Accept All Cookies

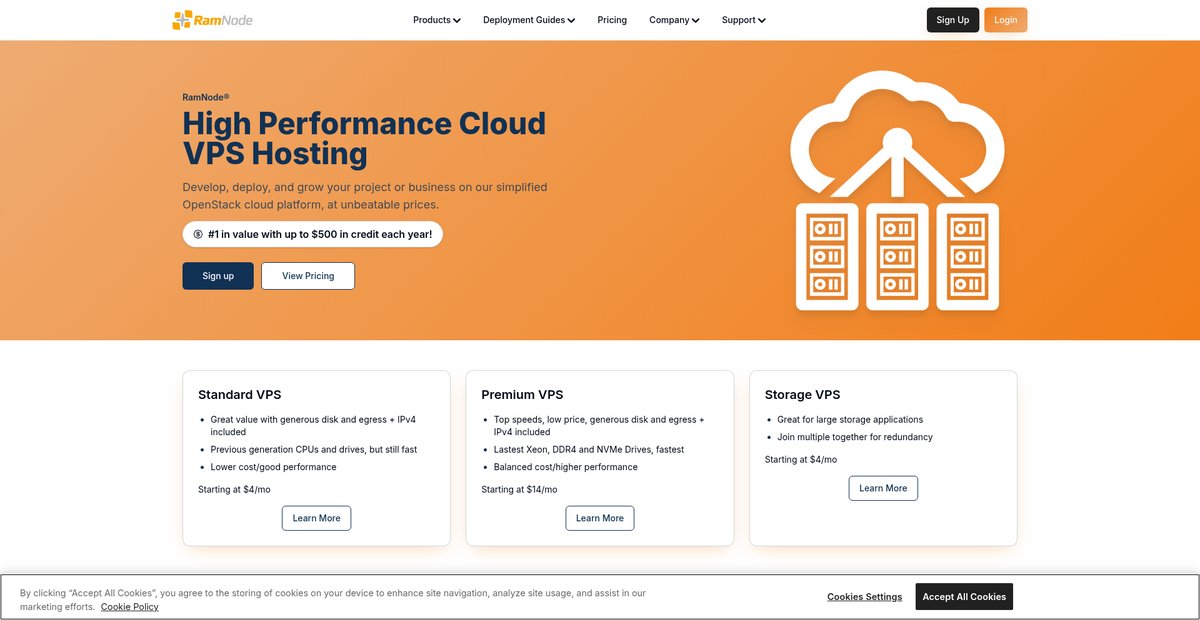coord(964,597)
